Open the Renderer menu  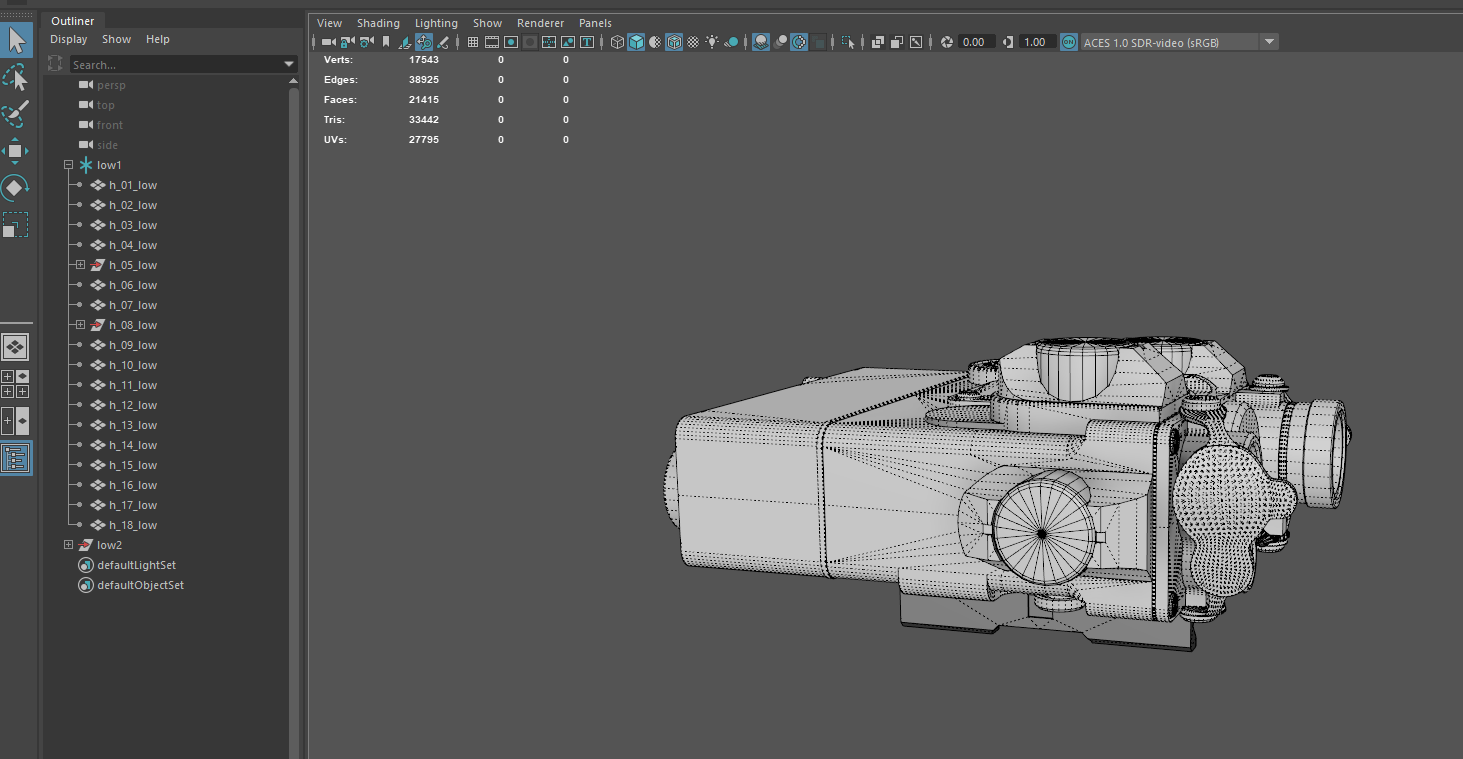click(540, 23)
